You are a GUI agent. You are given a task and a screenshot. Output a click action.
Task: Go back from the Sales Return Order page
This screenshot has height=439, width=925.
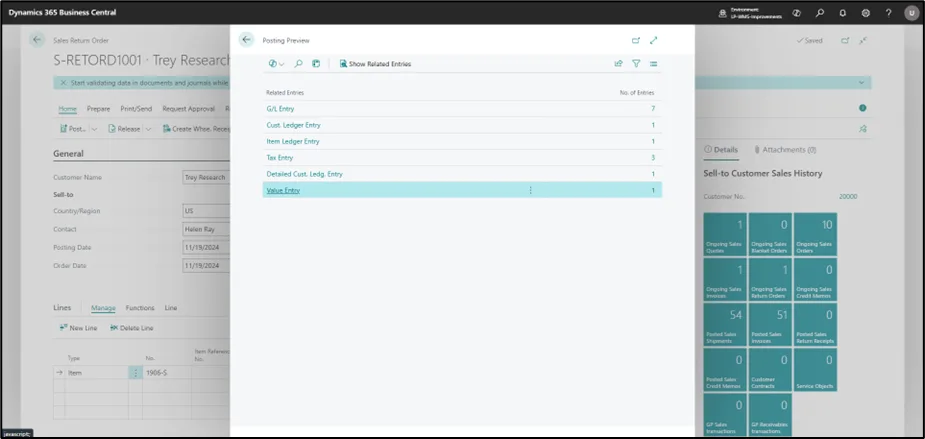click(37, 40)
